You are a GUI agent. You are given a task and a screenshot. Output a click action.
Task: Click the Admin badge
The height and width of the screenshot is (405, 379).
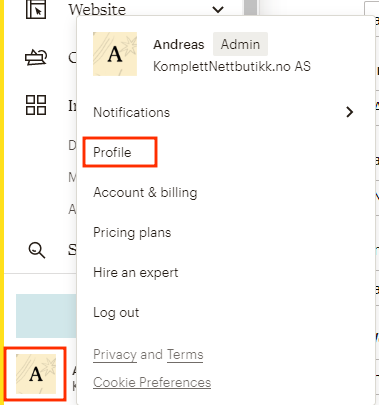point(240,44)
